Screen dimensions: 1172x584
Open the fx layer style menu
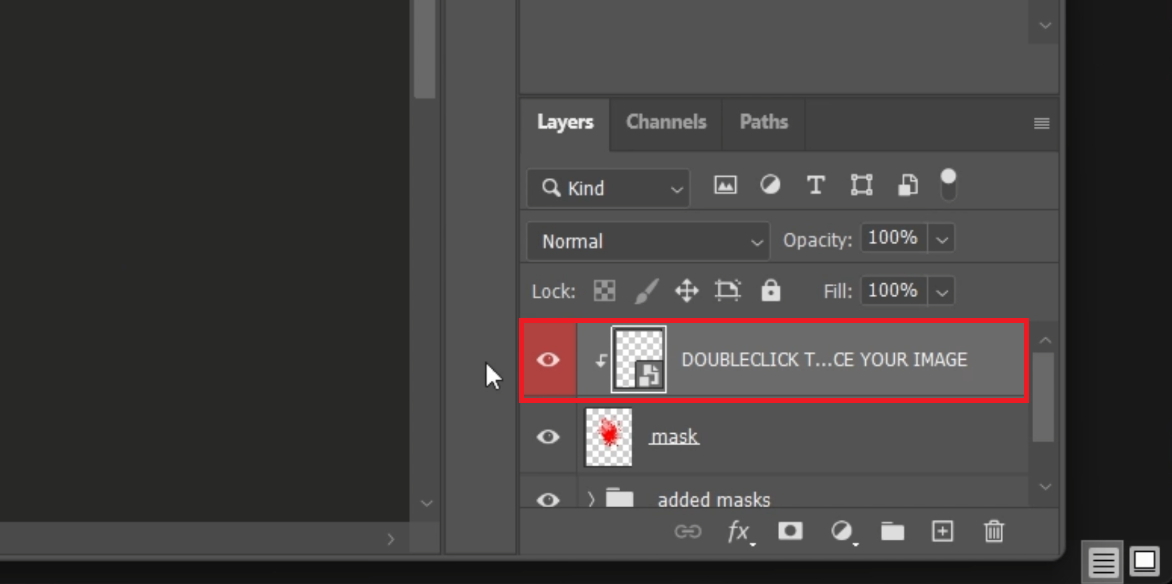click(740, 532)
